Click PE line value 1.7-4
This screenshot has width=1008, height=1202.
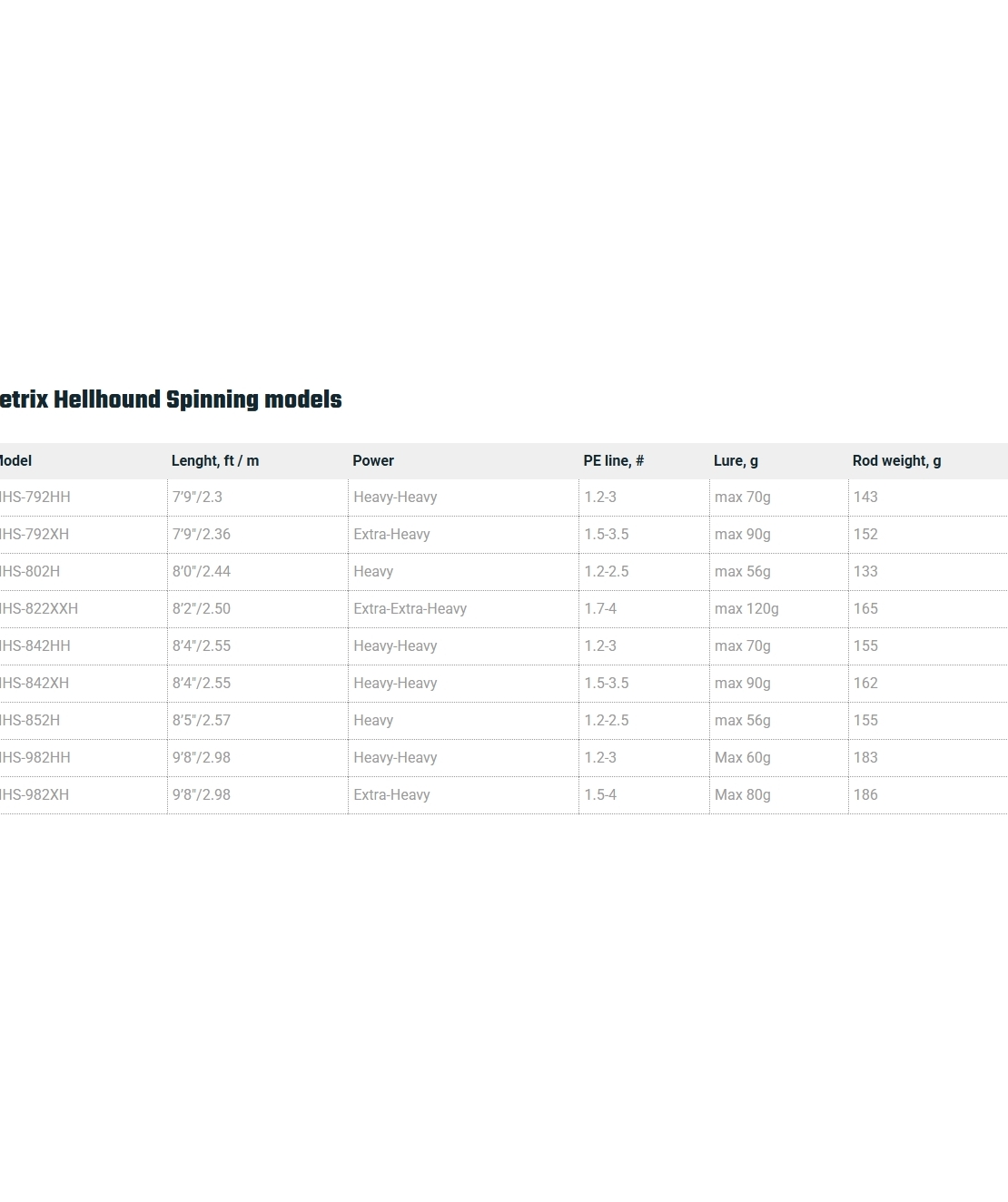600,609
